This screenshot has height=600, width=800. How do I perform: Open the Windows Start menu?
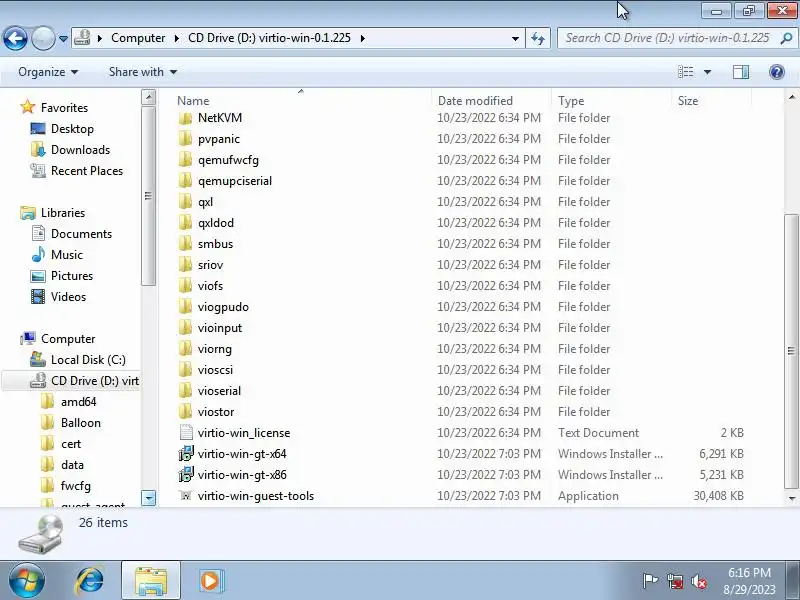click(27, 580)
